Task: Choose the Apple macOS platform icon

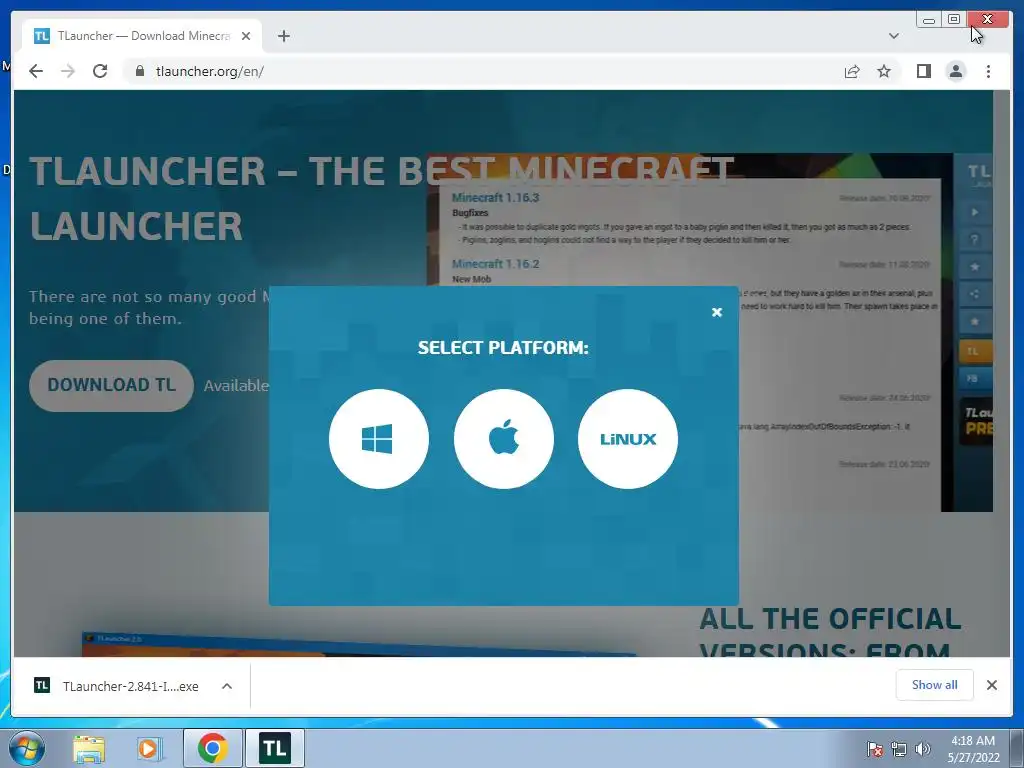Action: click(504, 439)
